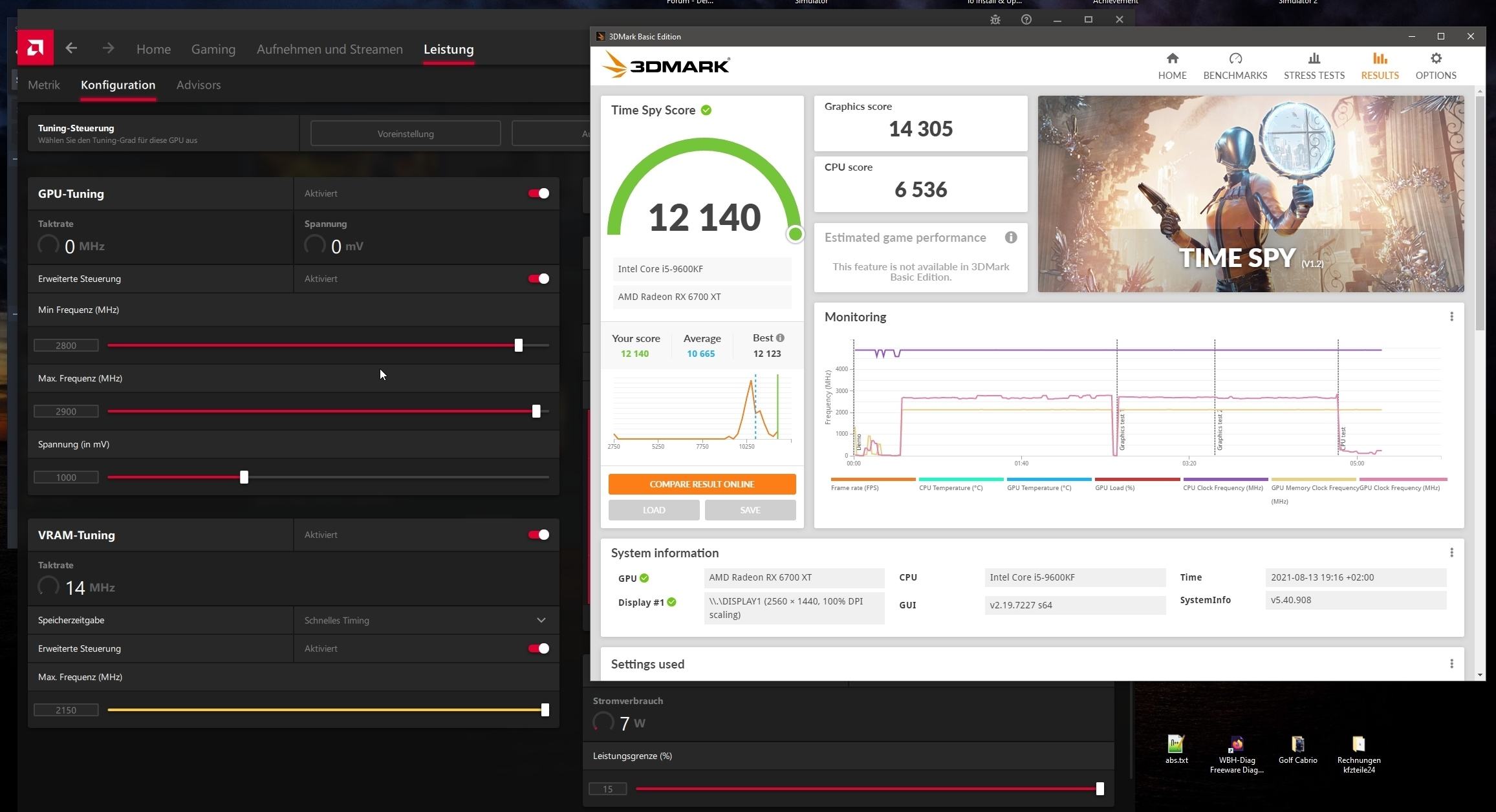The height and width of the screenshot is (812, 1496).
Task: Click the AMD Radeon Software logo icon
Action: [36, 47]
